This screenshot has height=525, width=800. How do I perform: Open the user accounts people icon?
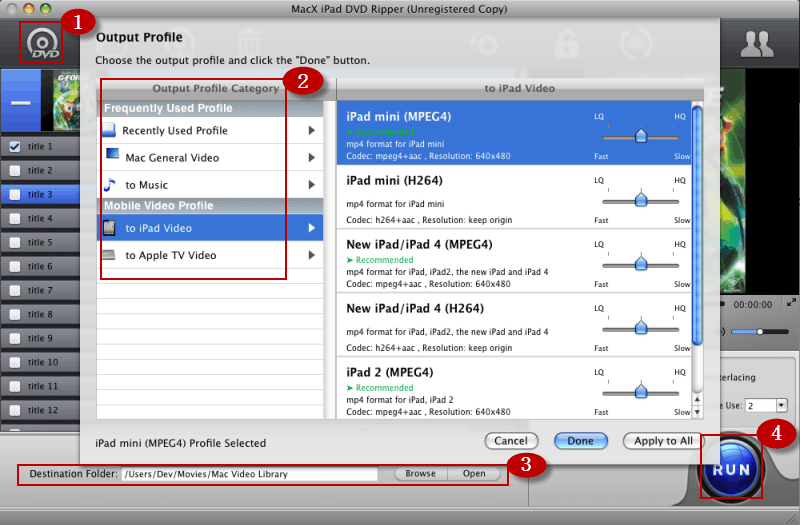(x=757, y=44)
